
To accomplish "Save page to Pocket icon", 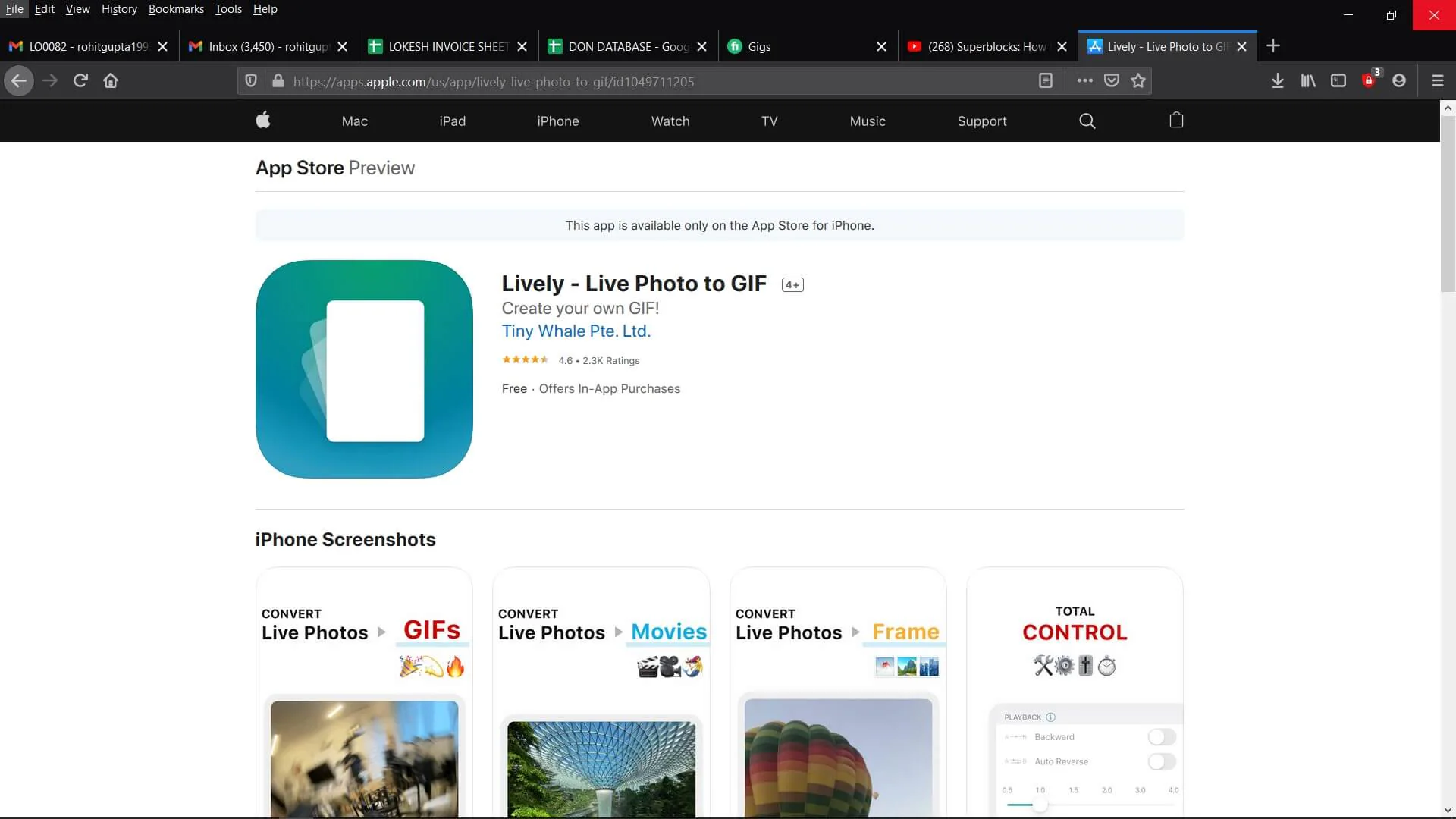I will pyautogui.click(x=1112, y=81).
